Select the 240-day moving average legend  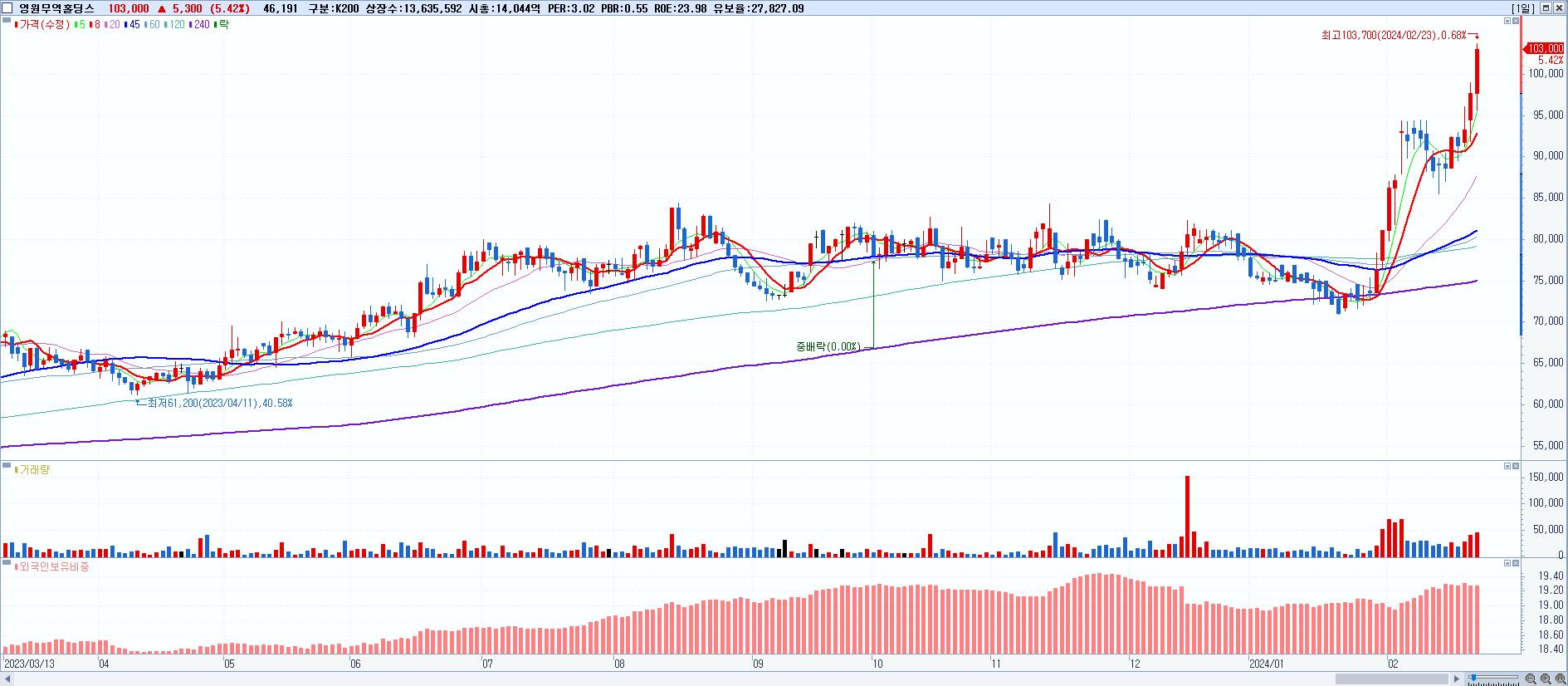[200, 25]
